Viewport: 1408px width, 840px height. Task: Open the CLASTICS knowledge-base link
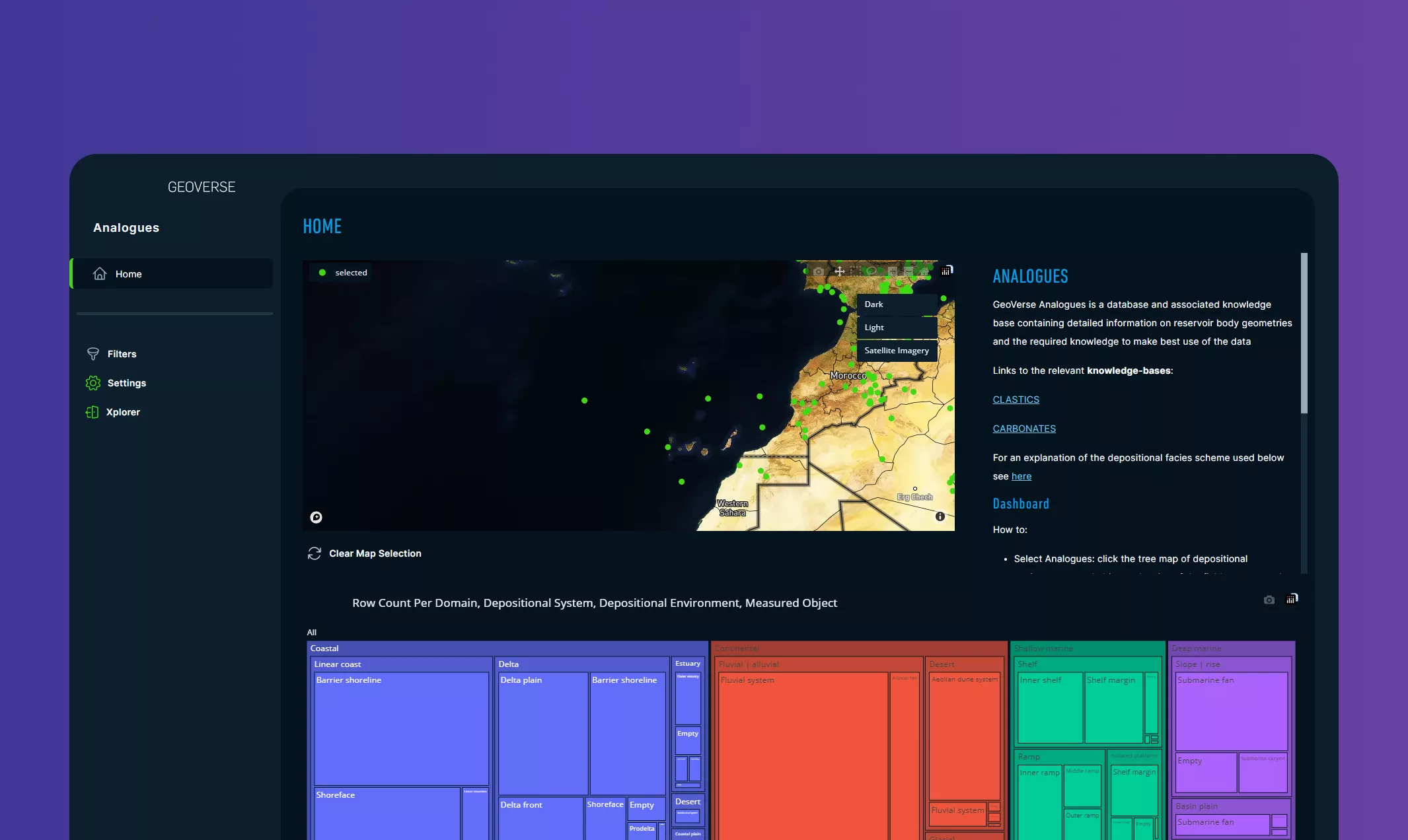(x=1016, y=400)
